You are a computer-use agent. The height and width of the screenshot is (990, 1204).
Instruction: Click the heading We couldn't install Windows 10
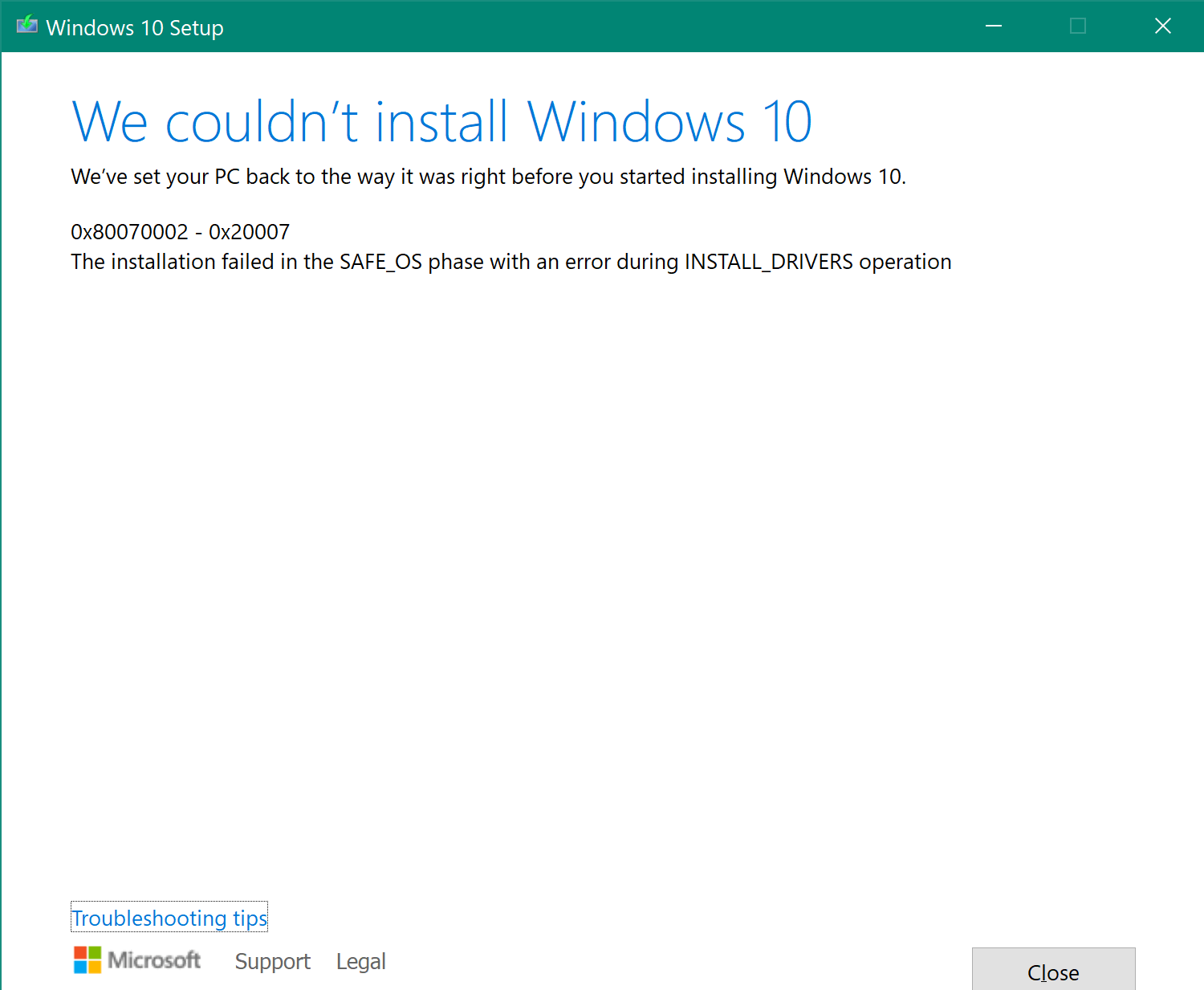pyautogui.click(x=441, y=122)
